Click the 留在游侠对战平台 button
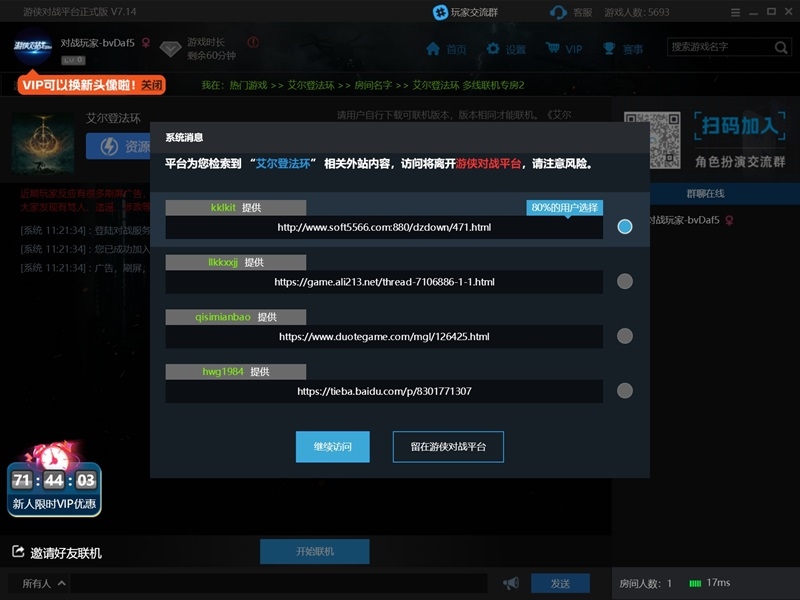 coord(448,447)
